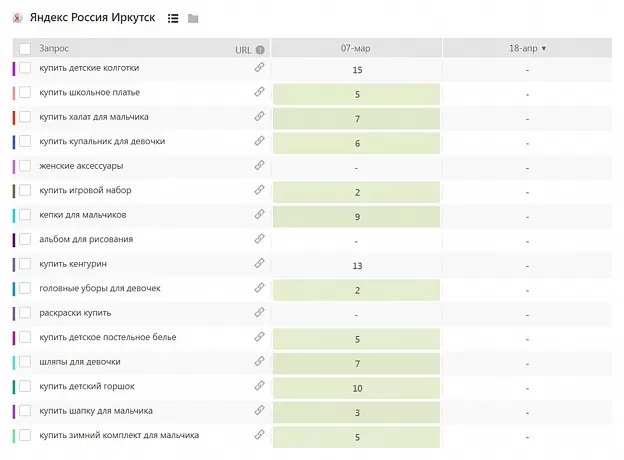Click the list view icon beside the title

(x=173, y=19)
